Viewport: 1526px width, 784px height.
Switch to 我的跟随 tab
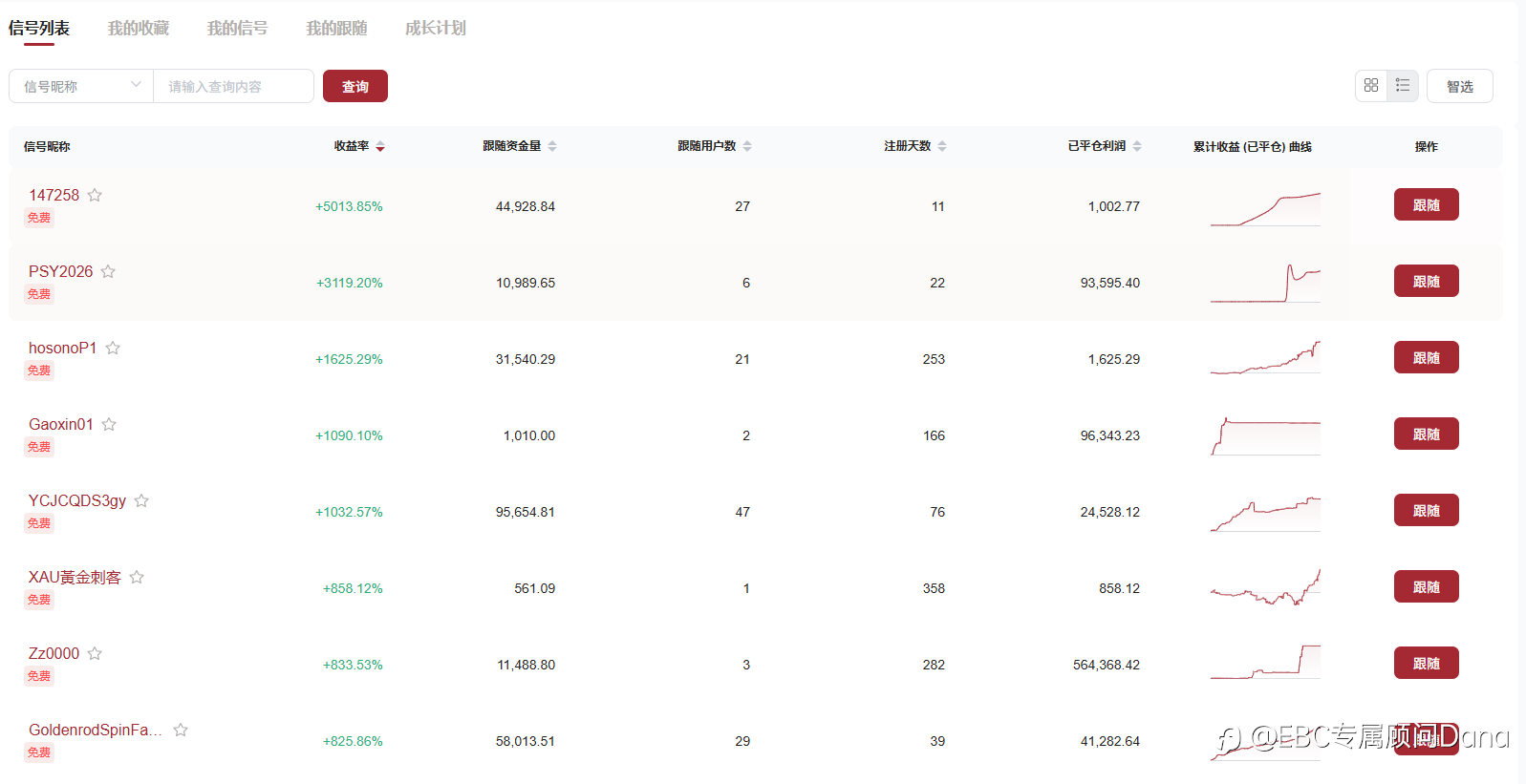point(336,29)
